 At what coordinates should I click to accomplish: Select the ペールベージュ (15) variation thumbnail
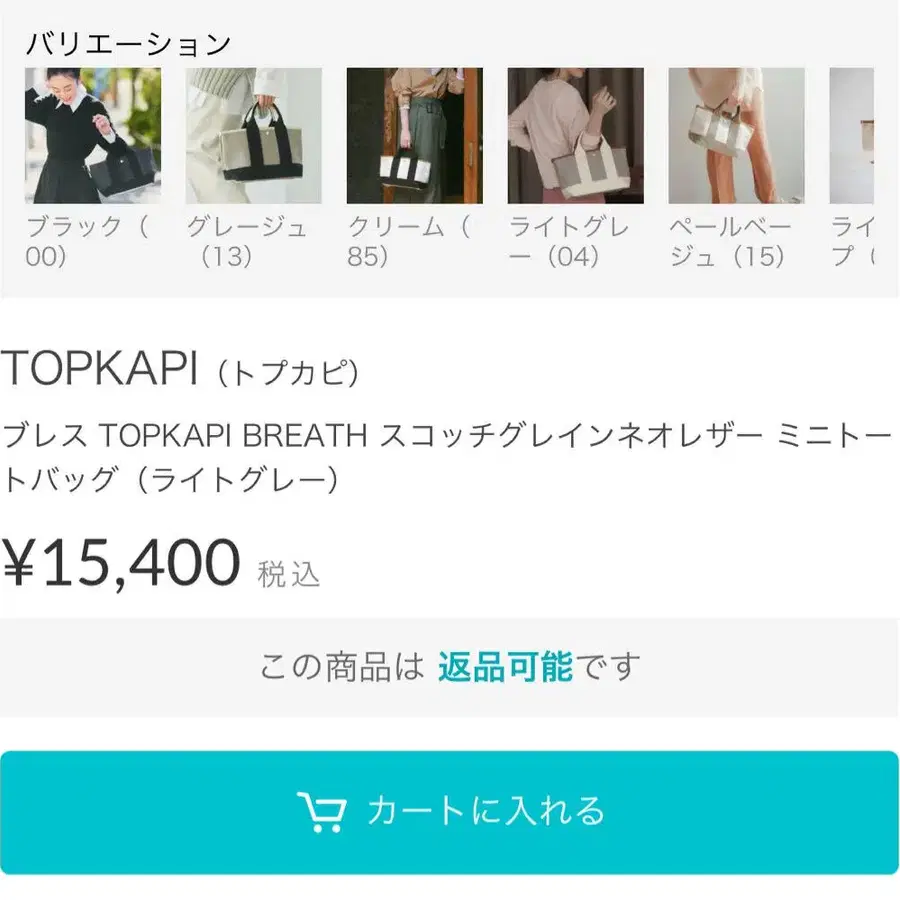click(736, 135)
